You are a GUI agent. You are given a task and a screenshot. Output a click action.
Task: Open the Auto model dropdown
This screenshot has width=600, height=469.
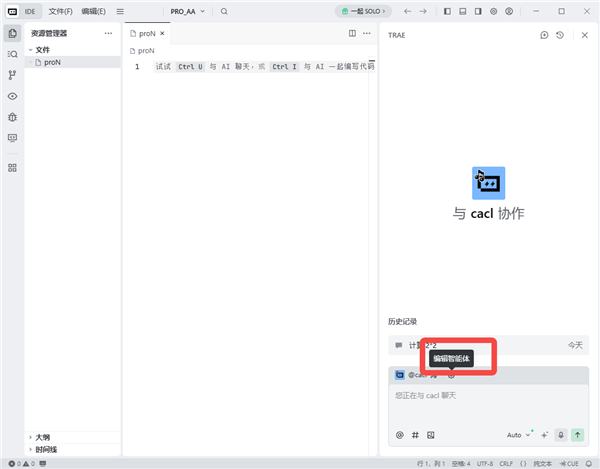tap(519, 435)
